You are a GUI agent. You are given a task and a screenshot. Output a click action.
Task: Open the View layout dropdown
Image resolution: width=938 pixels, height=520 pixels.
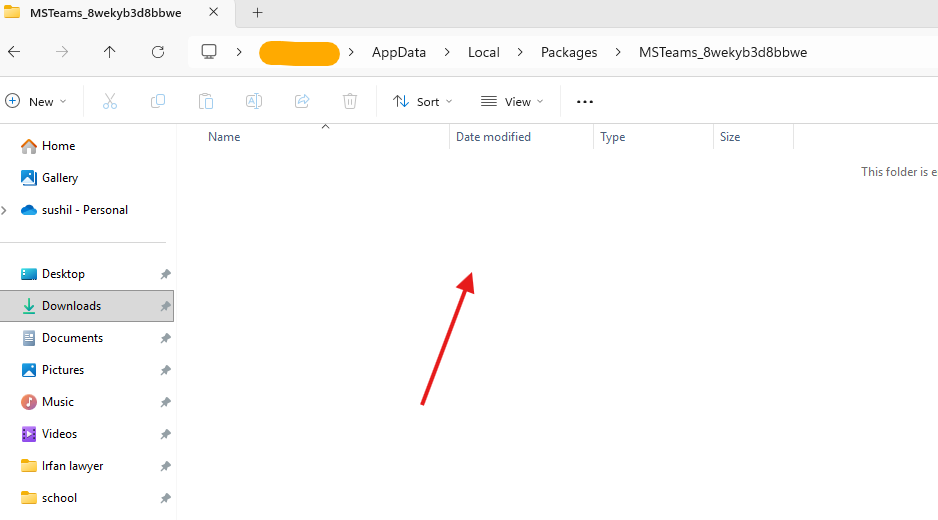point(512,101)
